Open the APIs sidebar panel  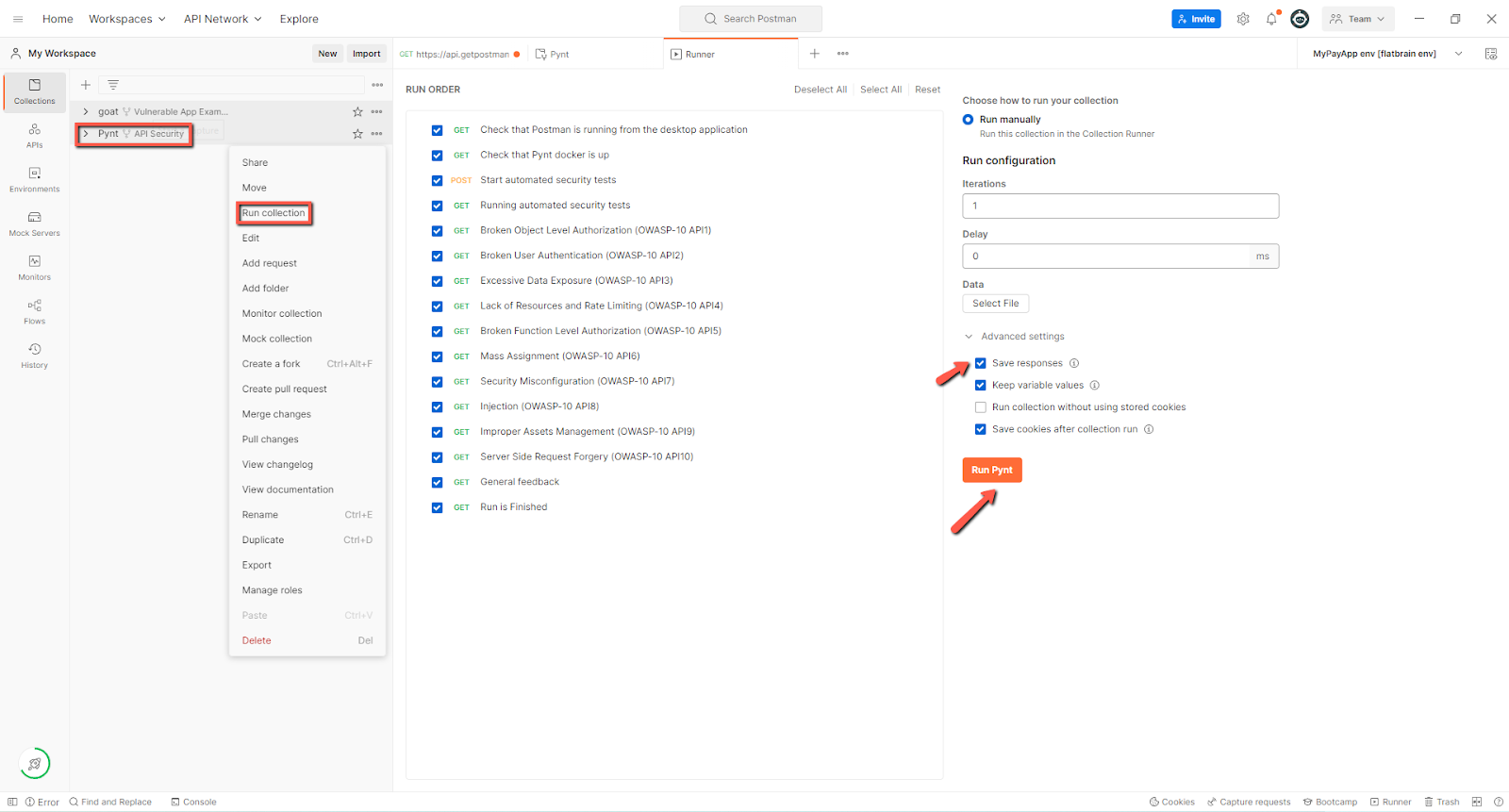[x=35, y=136]
